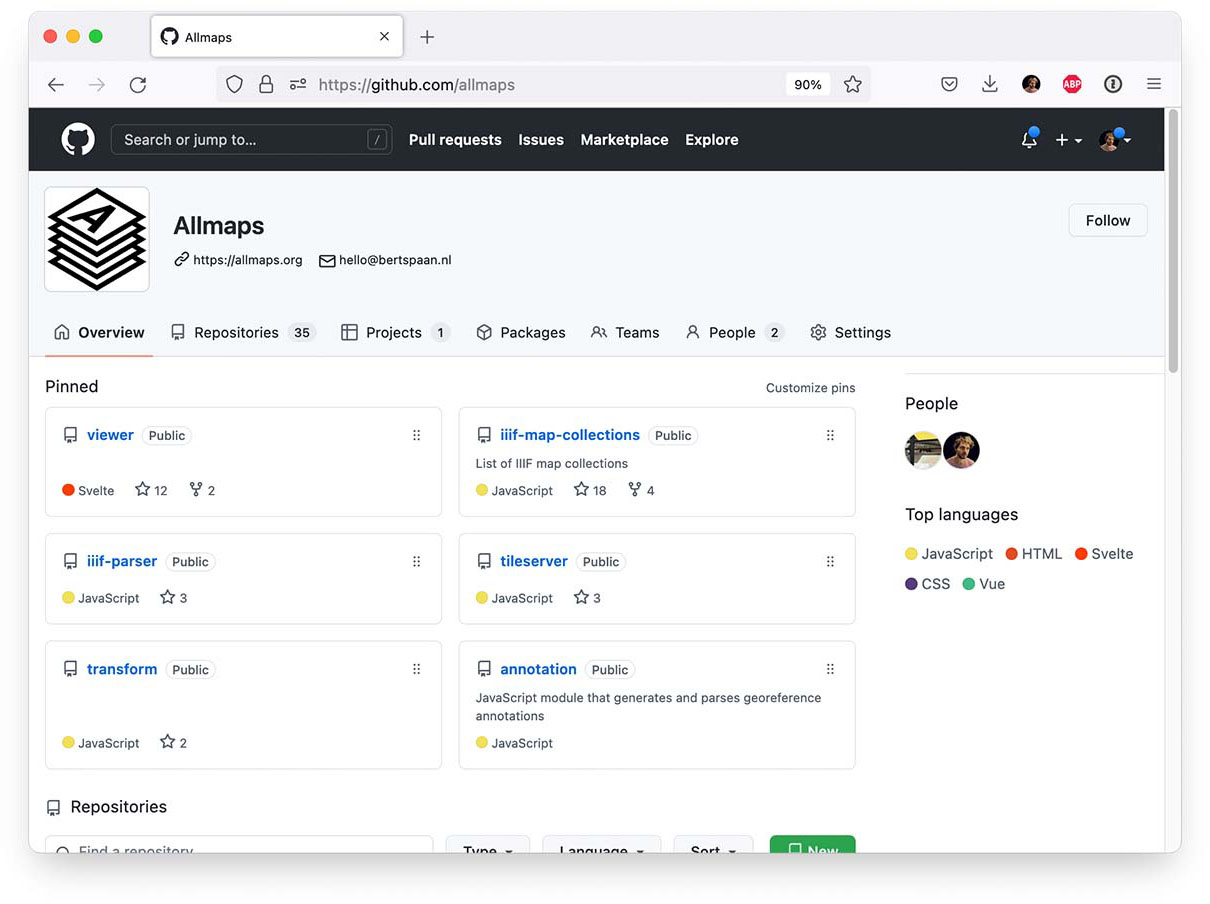Click the Allmaps organization logo
The width and height of the screenshot is (1210, 904).
click(97, 239)
